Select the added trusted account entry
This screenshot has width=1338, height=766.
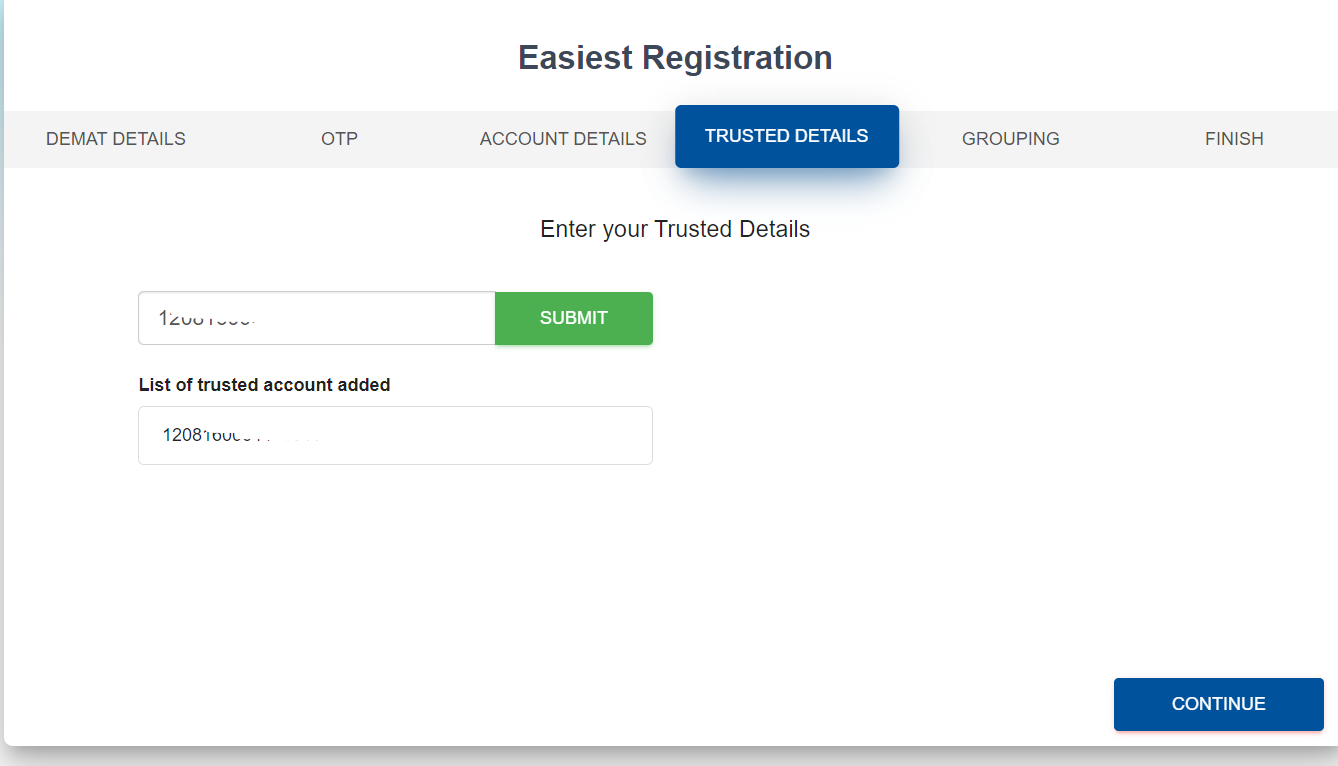coord(395,436)
